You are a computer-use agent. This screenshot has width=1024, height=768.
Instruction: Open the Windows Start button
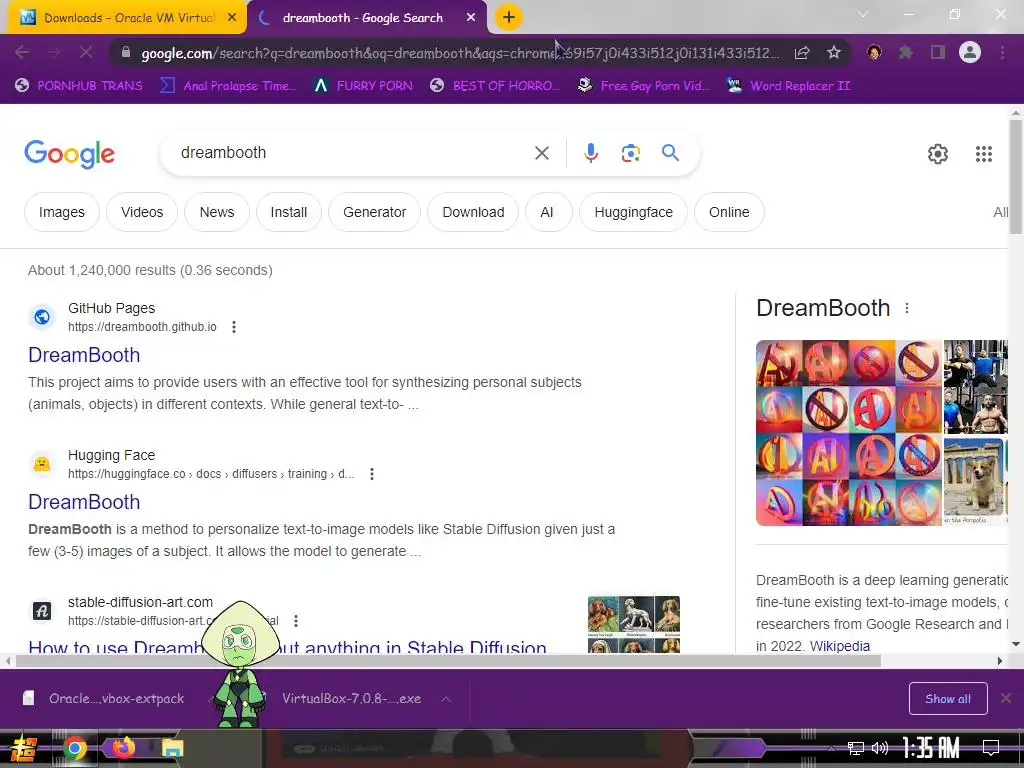click(24, 748)
